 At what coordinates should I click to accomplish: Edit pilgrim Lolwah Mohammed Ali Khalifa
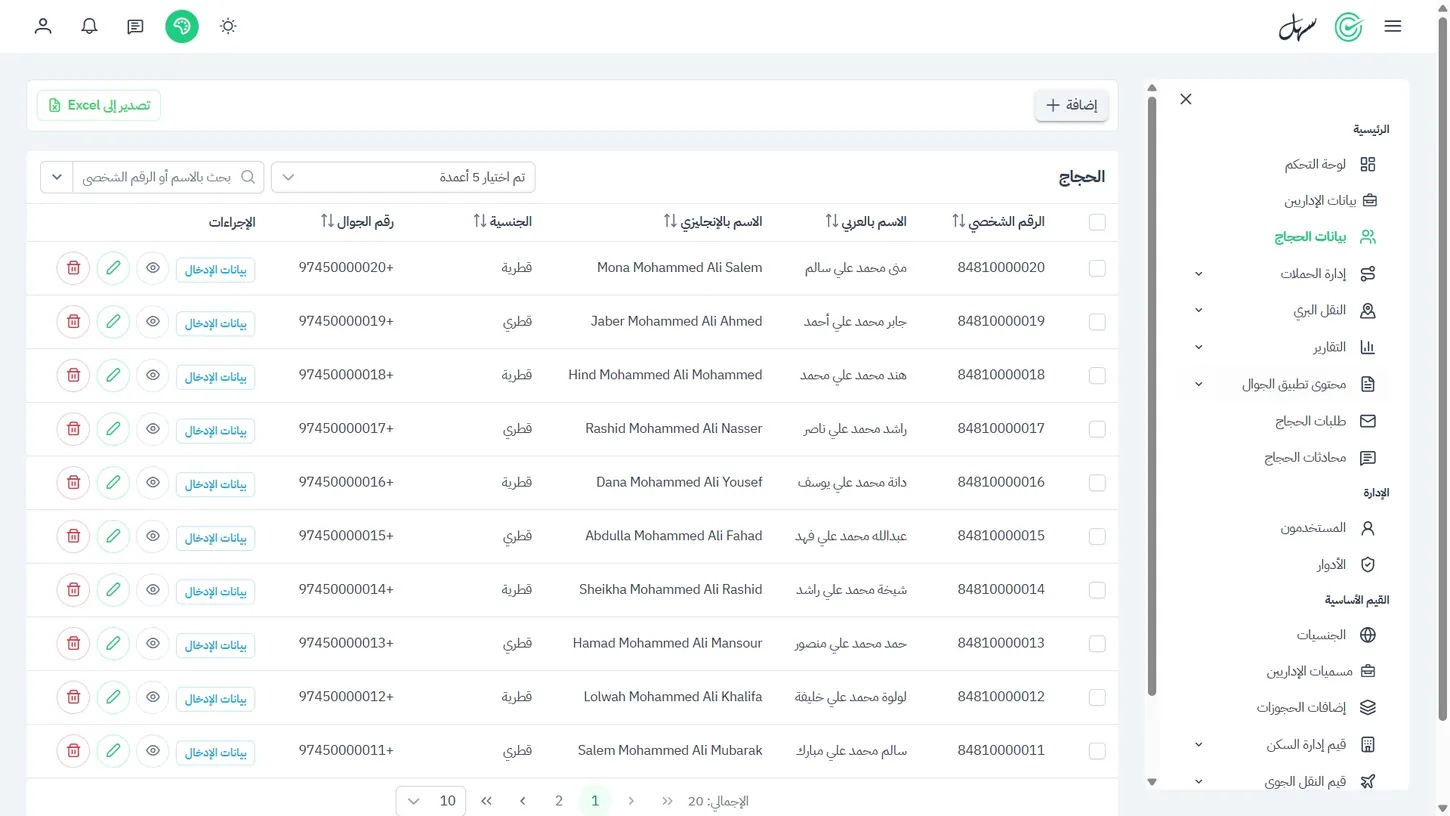coord(113,697)
